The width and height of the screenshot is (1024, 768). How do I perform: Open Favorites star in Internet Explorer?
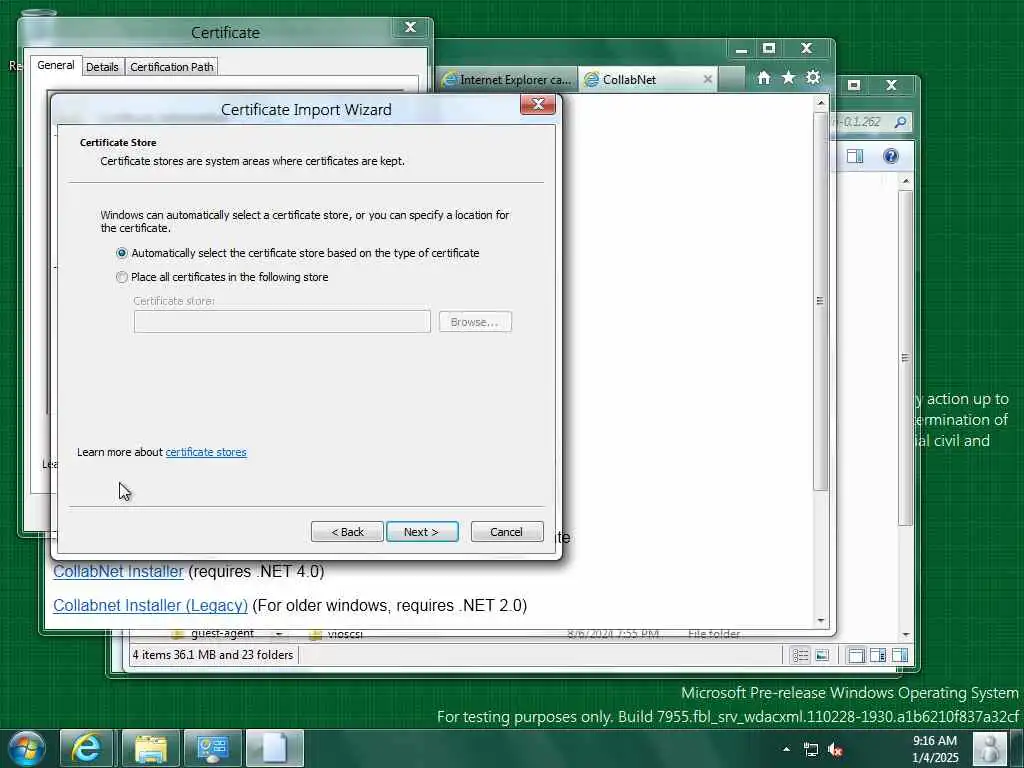pos(788,78)
